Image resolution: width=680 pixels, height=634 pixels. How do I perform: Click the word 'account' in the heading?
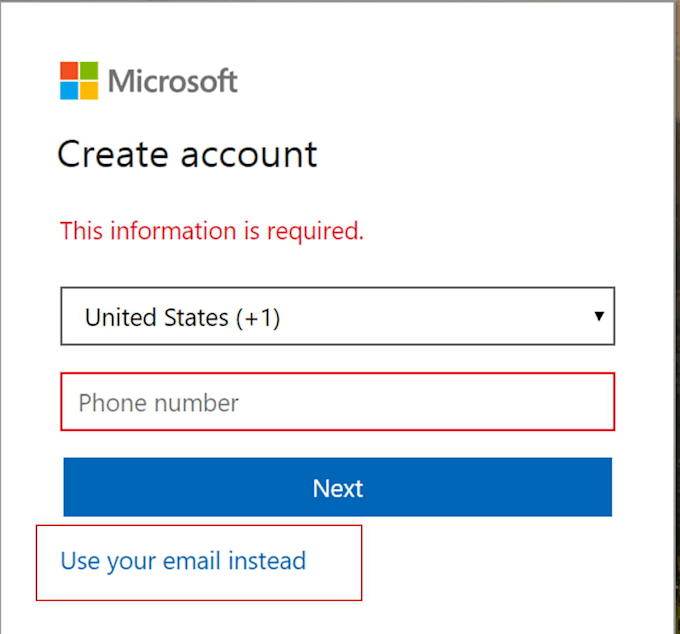tap(249, 154)
